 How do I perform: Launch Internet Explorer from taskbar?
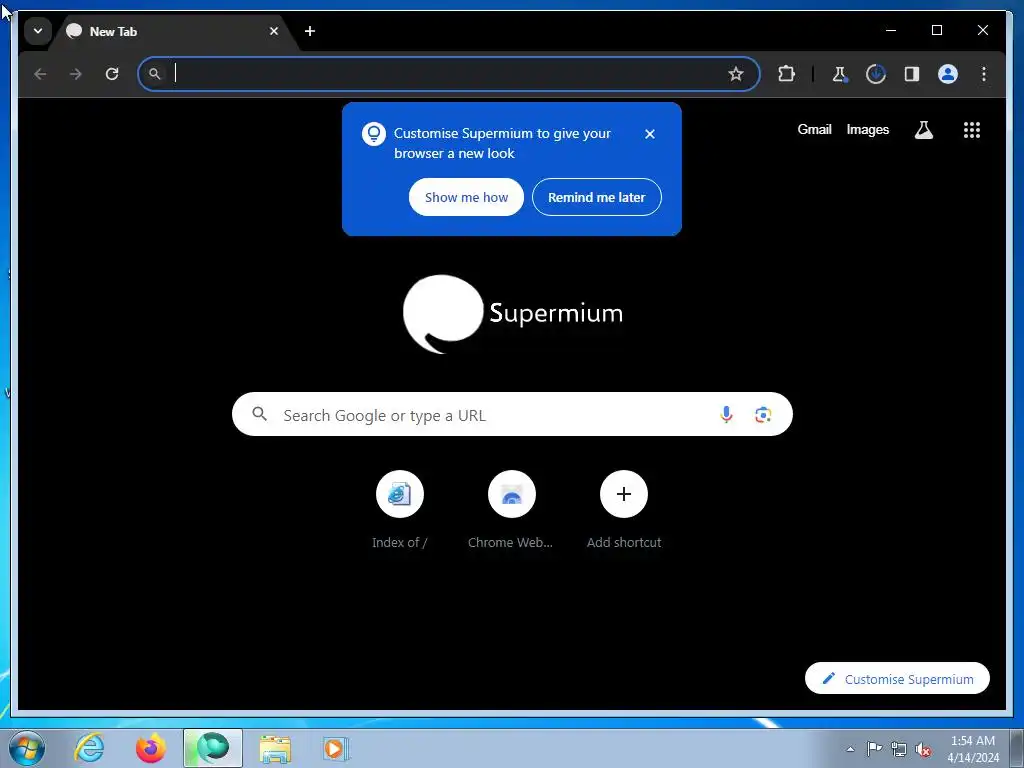pos(89,748)
